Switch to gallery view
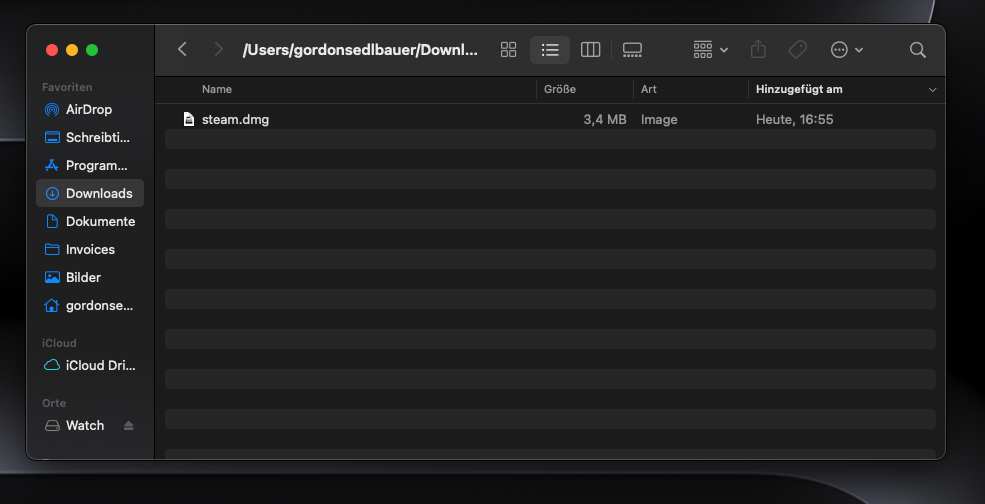This screenshot has width=985, height=504. 632,50
